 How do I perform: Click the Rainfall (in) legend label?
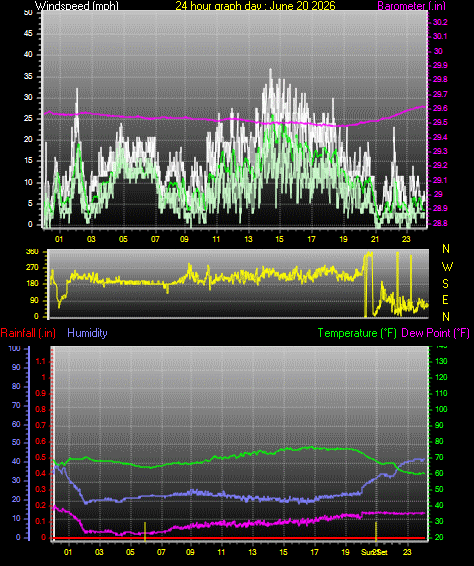[x=28, y=333]
